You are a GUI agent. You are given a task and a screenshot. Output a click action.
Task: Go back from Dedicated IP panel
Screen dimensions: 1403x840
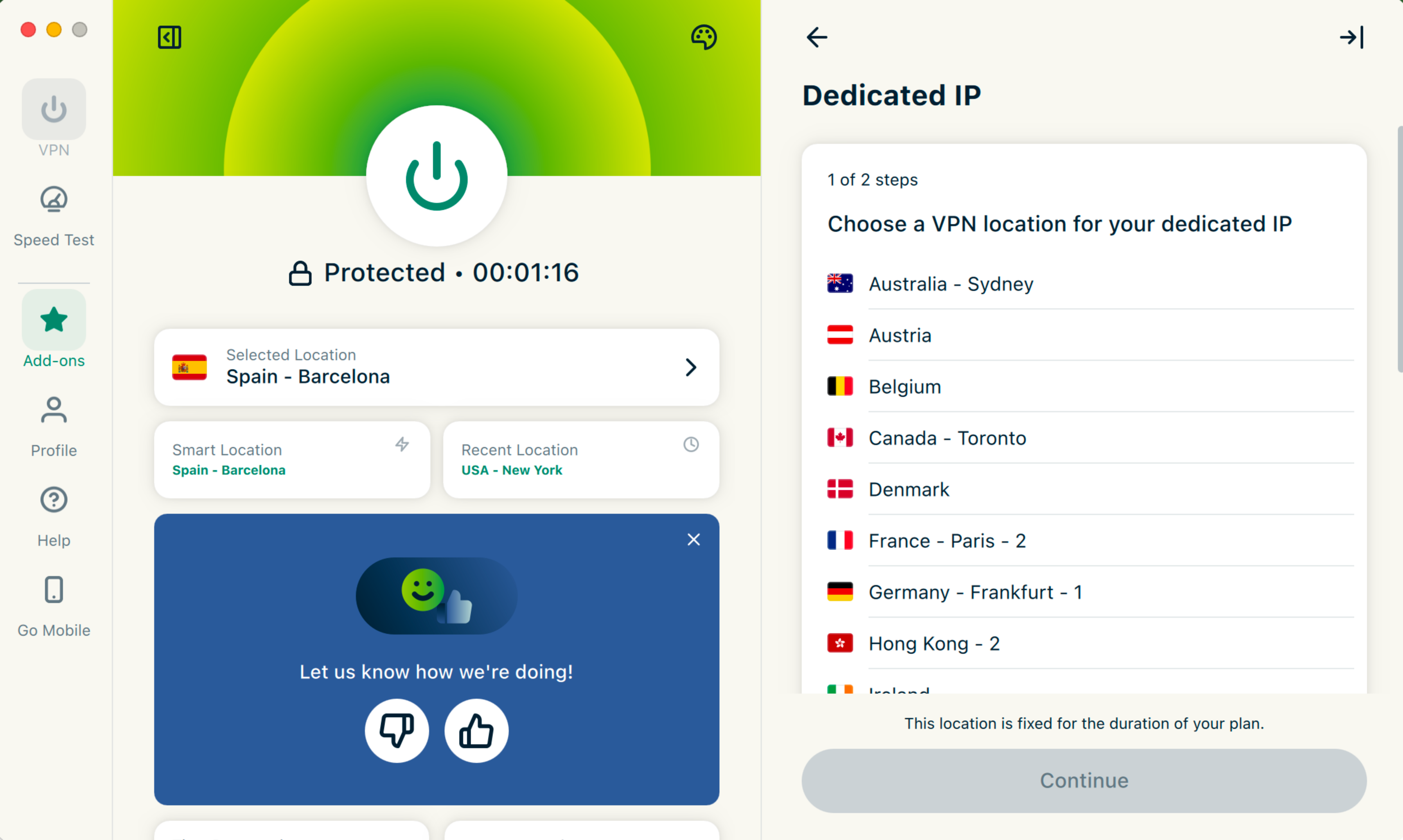[816, 37]
